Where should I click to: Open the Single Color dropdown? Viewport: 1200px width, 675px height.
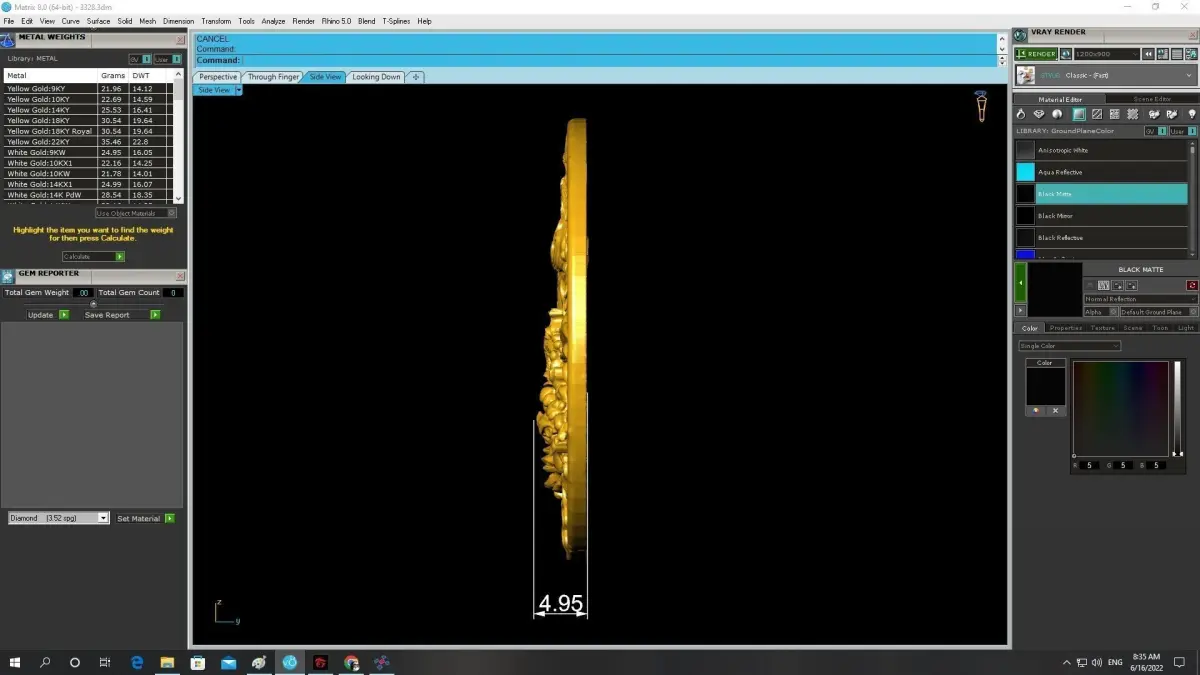click(1069, 346)
